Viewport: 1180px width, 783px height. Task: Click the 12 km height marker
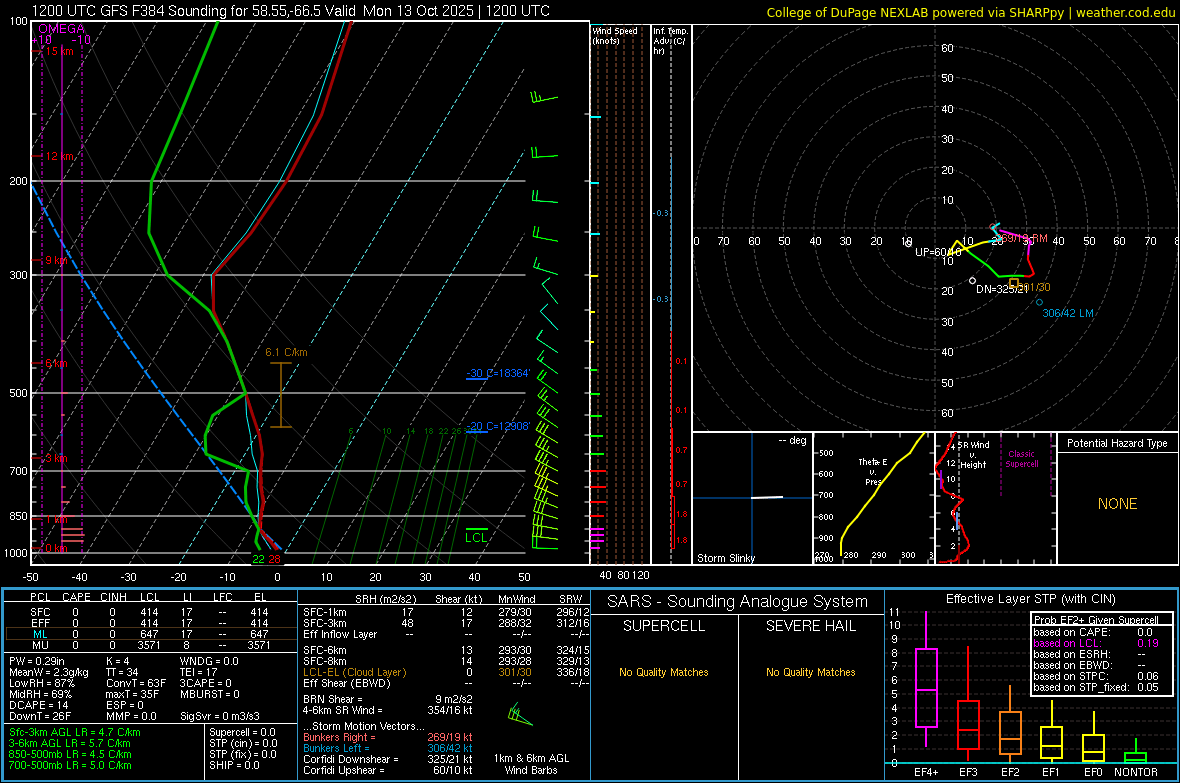pyautogui.click(x=59, y=156)
